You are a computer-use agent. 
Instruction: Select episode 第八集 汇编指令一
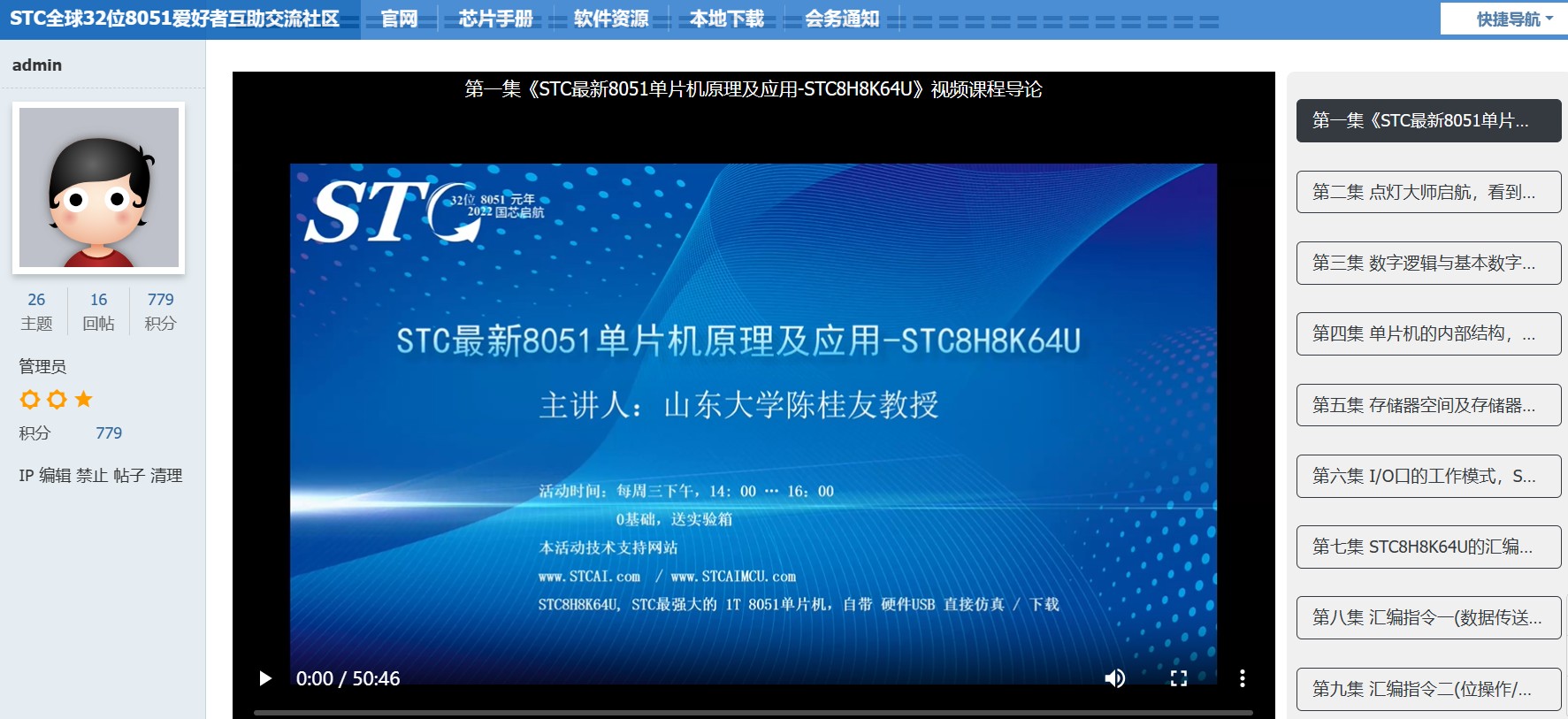point(1428,617)
